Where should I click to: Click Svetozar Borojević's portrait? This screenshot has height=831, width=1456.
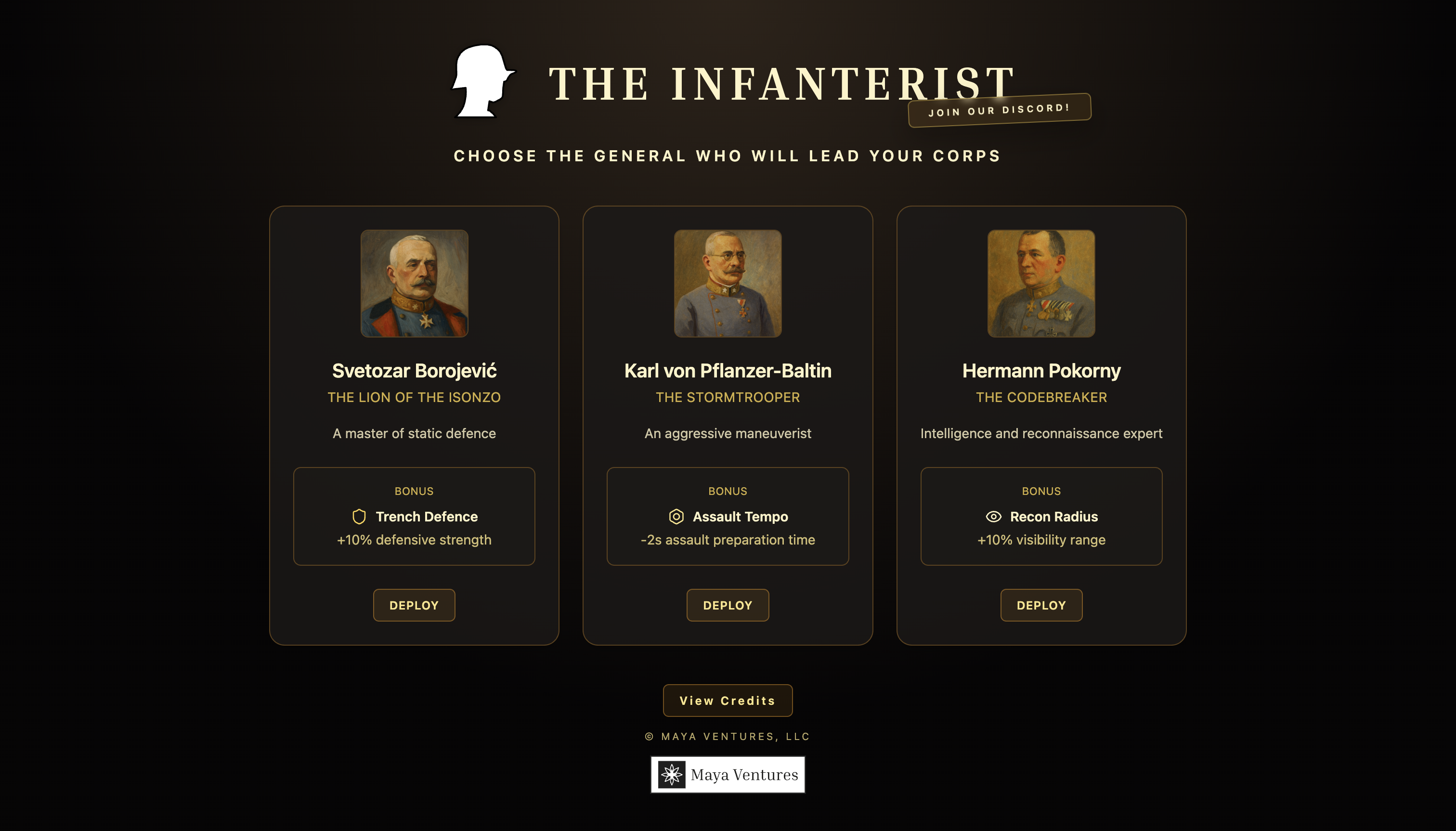pyautogui.click(x=415, y=284)
